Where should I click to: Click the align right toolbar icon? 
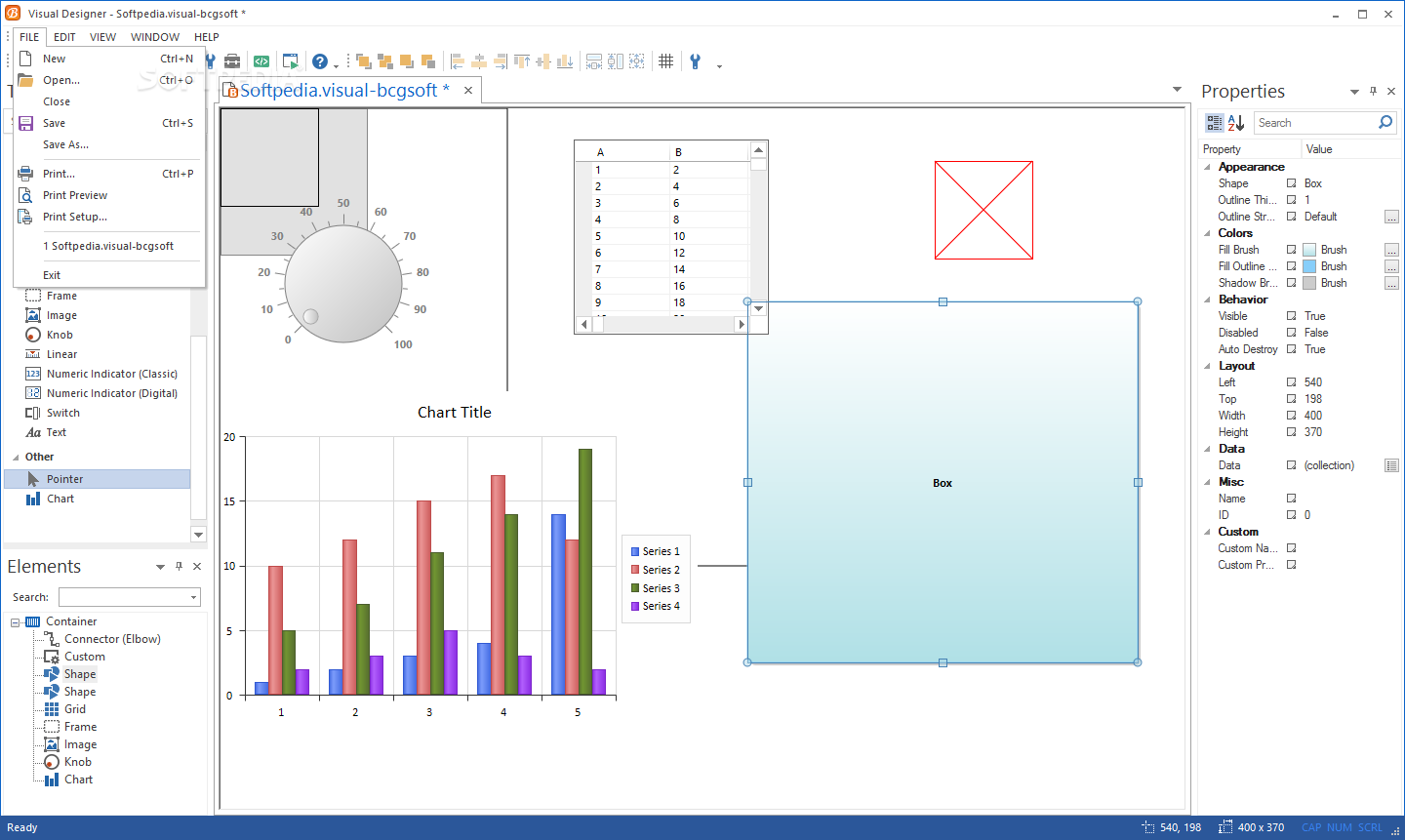(501, 61)
